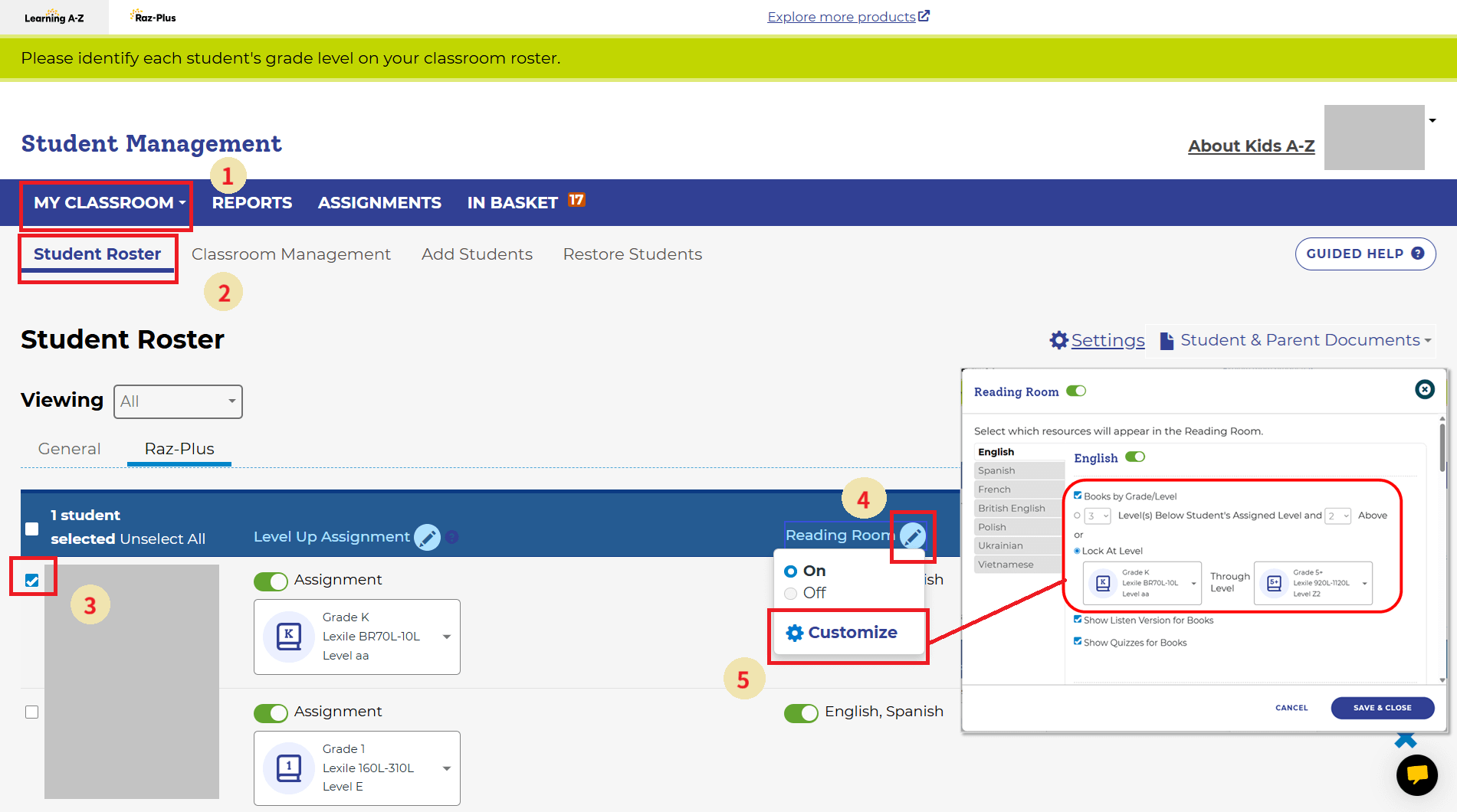Uncheck the first student's selection checkbox
This screenshot has width=1457, height=812.
tap(32, 580)
